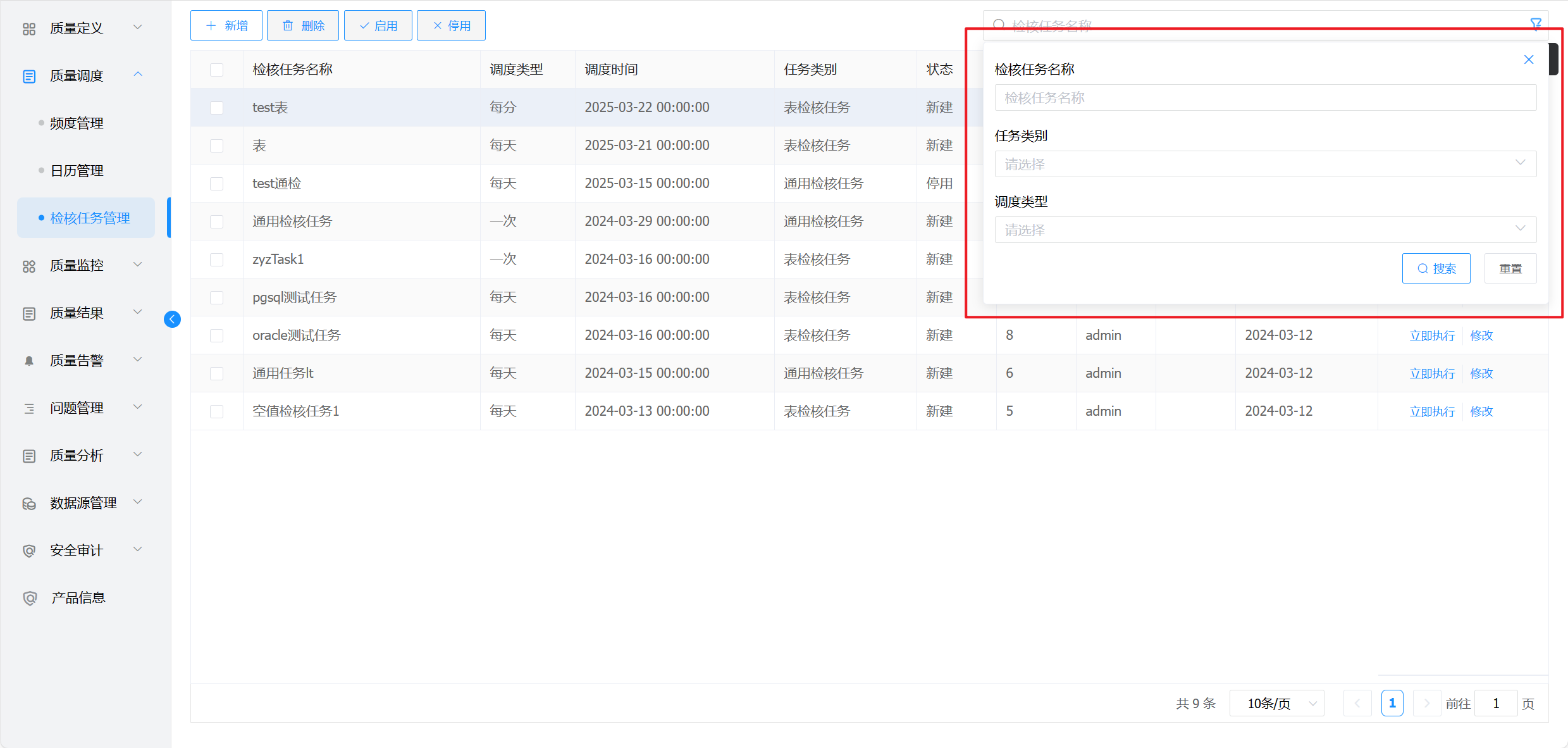
Task: Open the 任务类别 dropdown
Action: pyautogui.click(x=1265, y=164)
